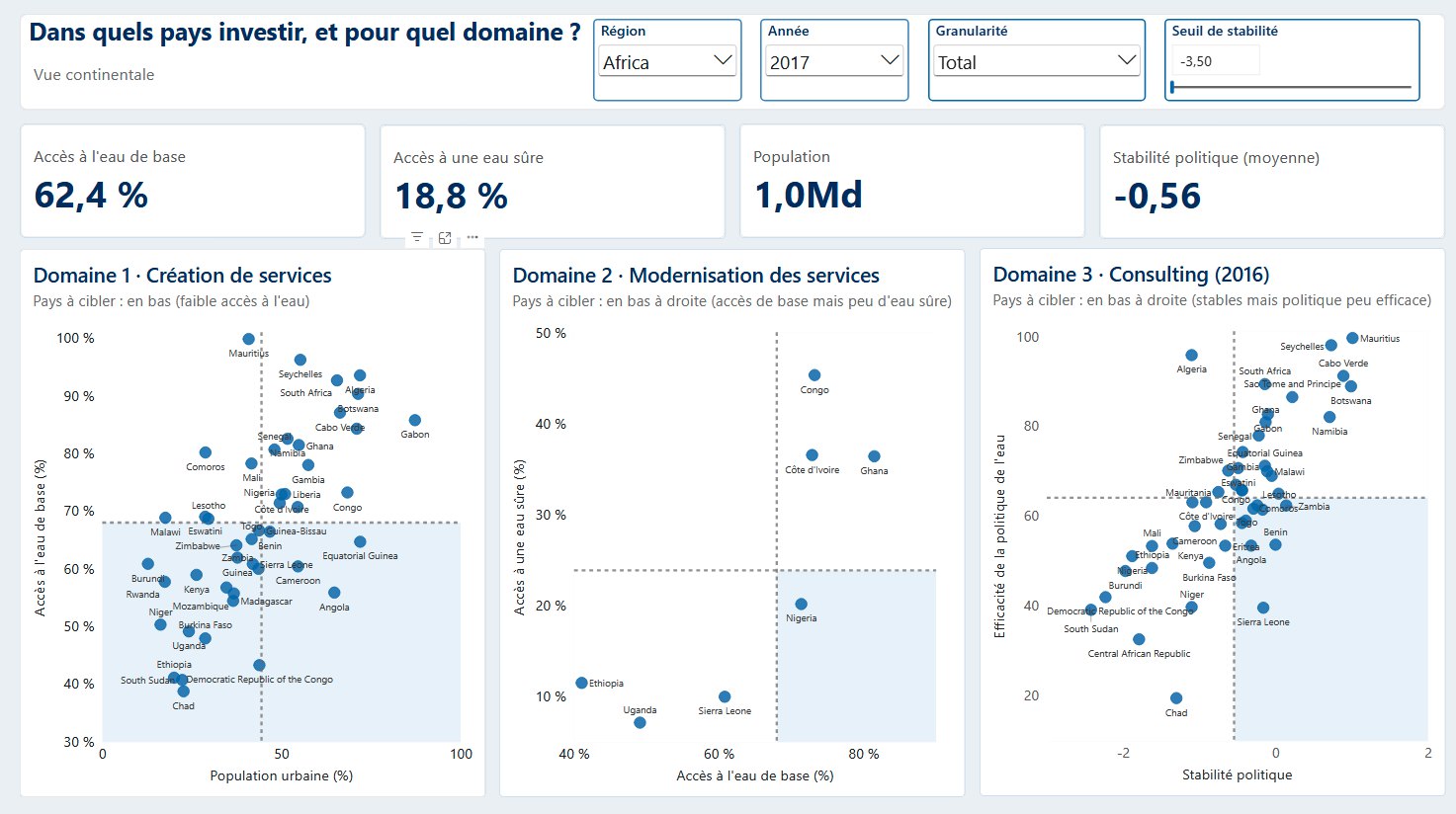Select the Nigeria data point in Domaine 2 chart

(x=801, y=604)
